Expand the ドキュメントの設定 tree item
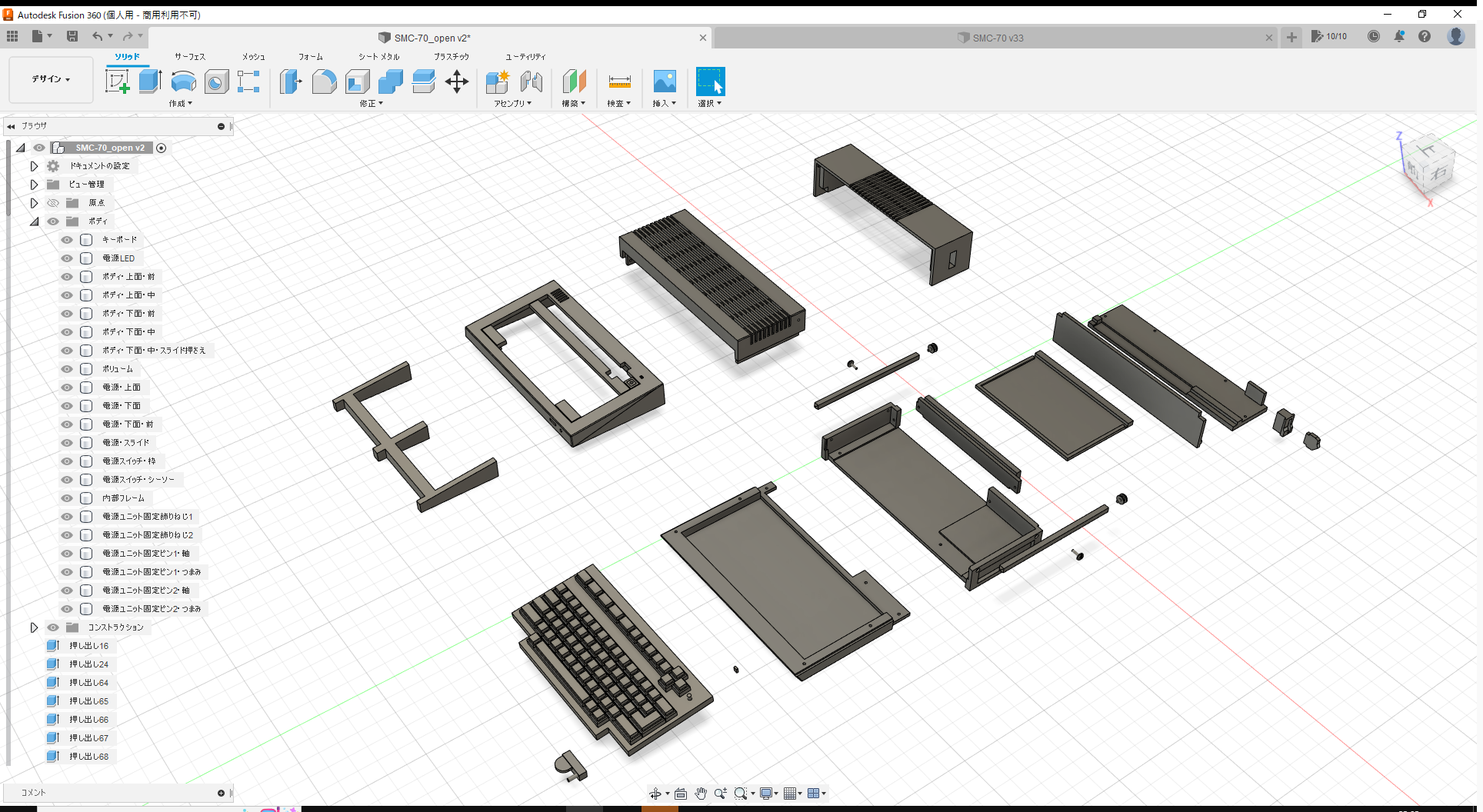 34,165
